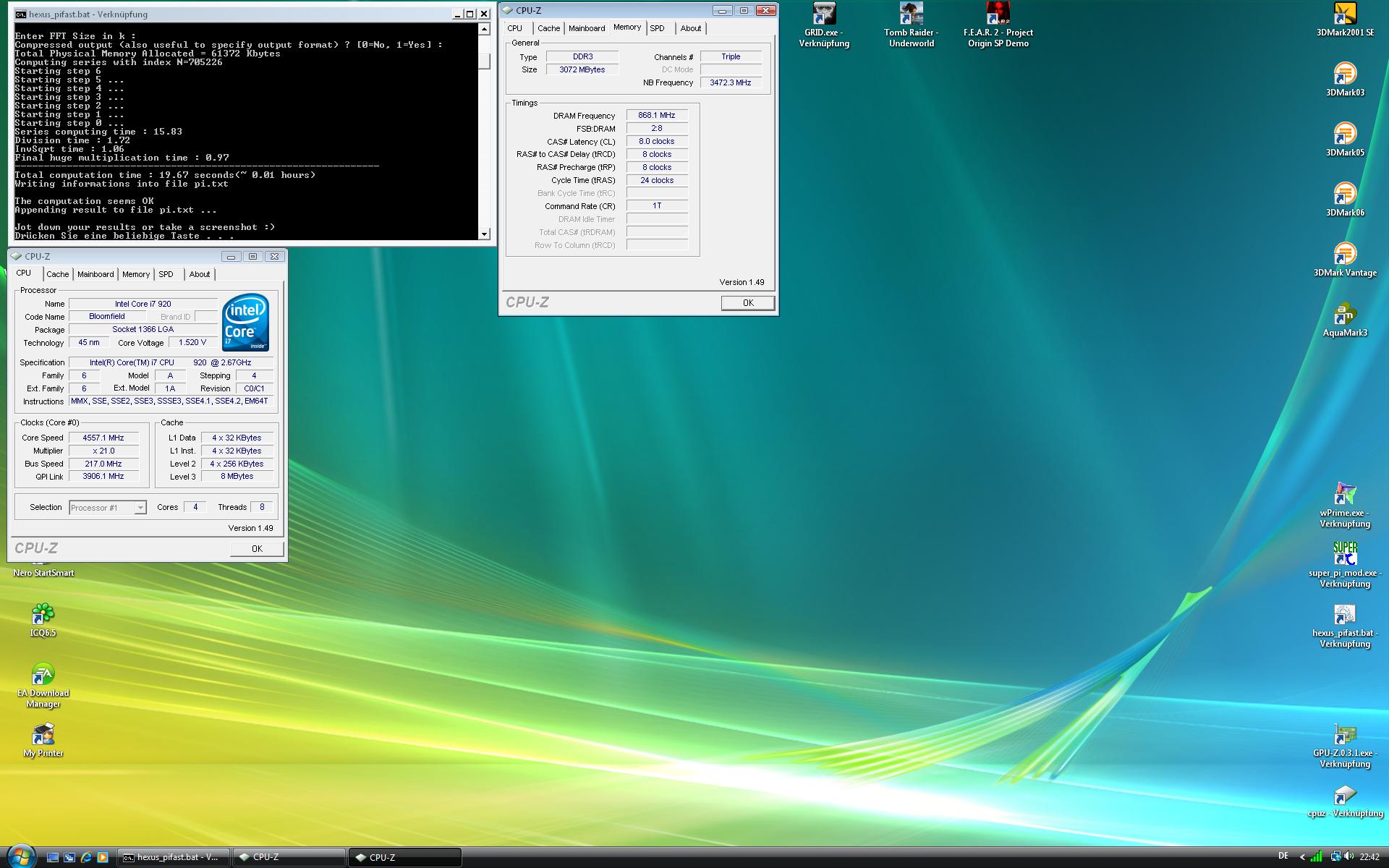Click network signal tray icon
The image size is (1389, 868).
1317,857
